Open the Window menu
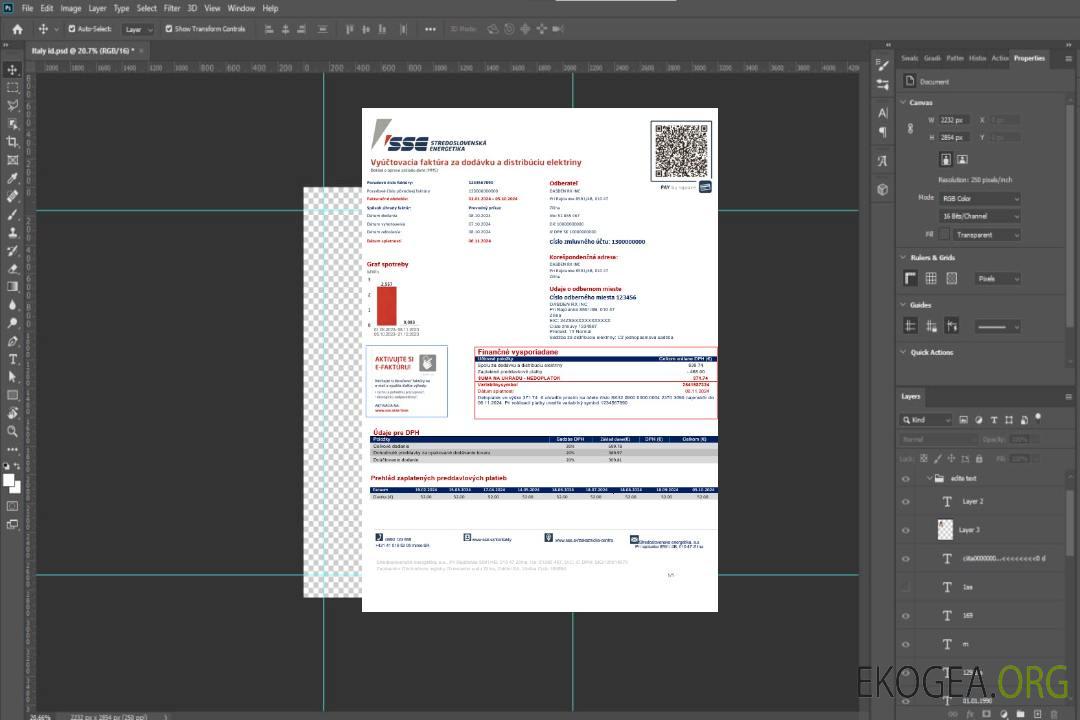 click(241, 8)
